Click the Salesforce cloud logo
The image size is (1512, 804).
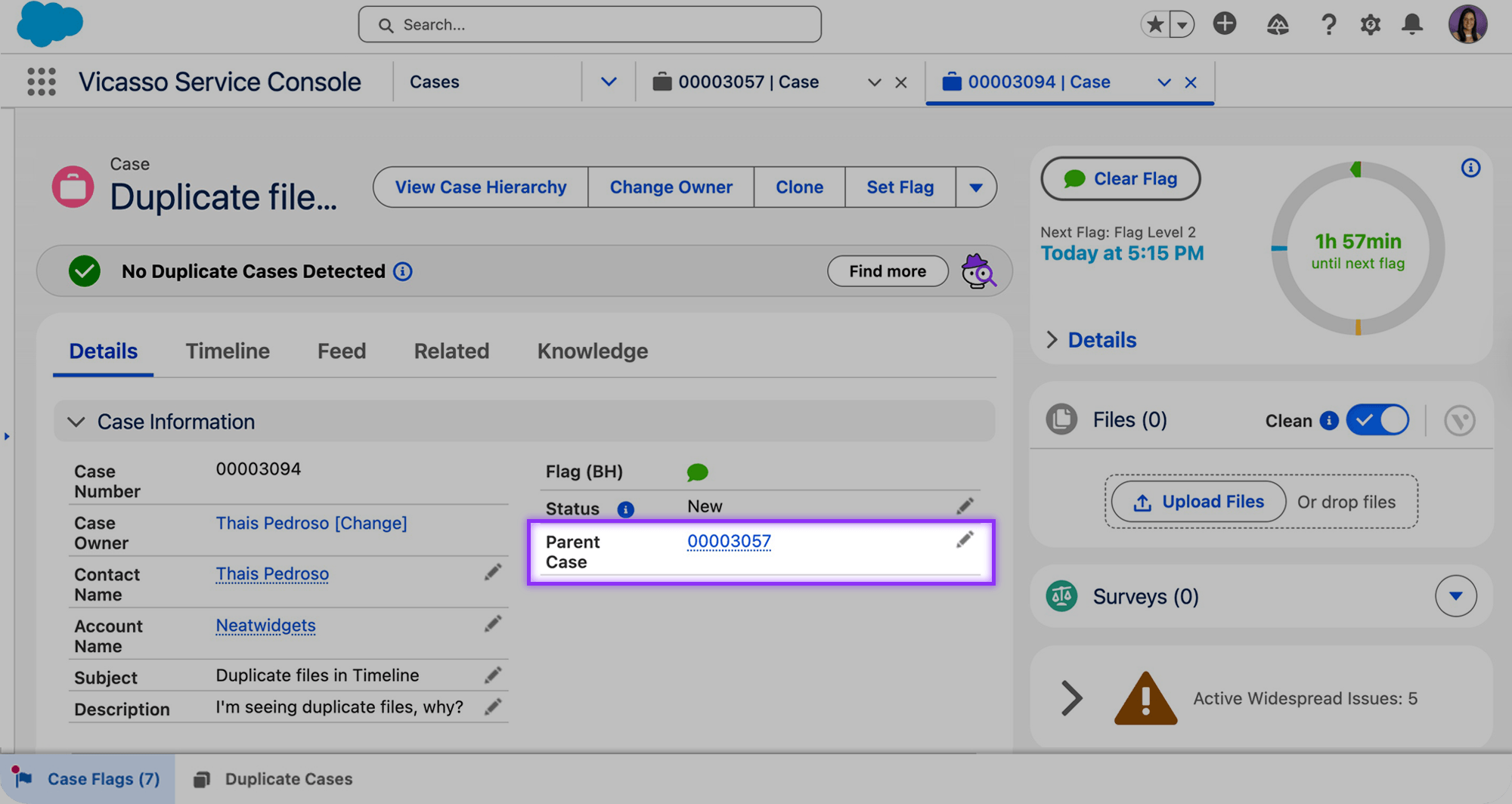(50, 23)
